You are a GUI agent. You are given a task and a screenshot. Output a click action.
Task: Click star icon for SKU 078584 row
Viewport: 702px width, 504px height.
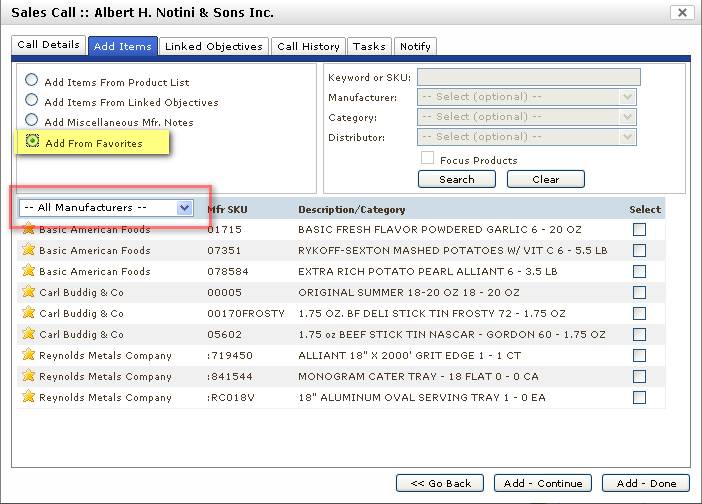point(28,271)
